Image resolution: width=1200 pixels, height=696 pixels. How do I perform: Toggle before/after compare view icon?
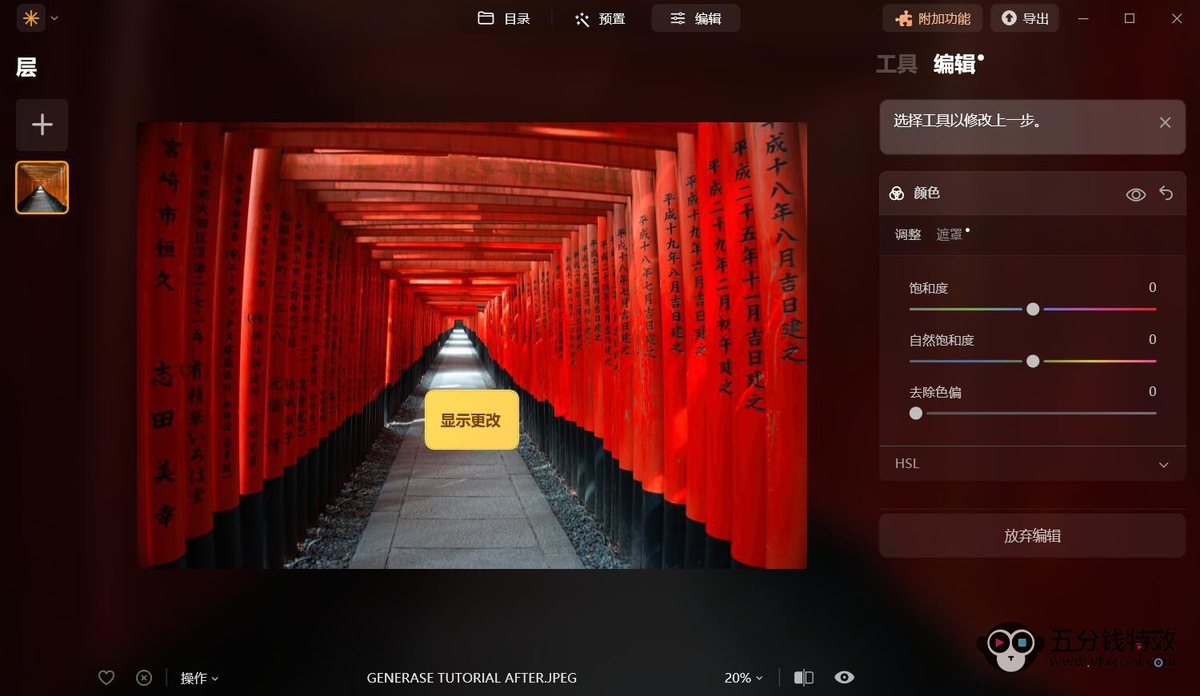point(804,678)
